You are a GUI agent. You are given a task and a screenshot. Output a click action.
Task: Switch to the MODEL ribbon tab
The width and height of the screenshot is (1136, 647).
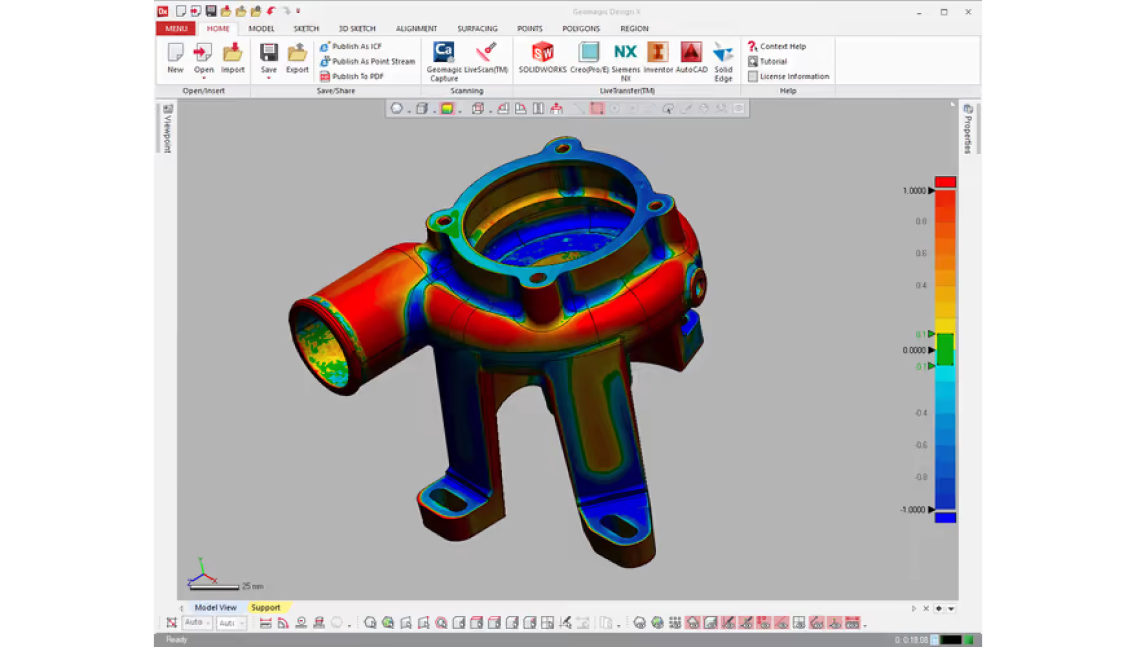click(x=262, y=28)
